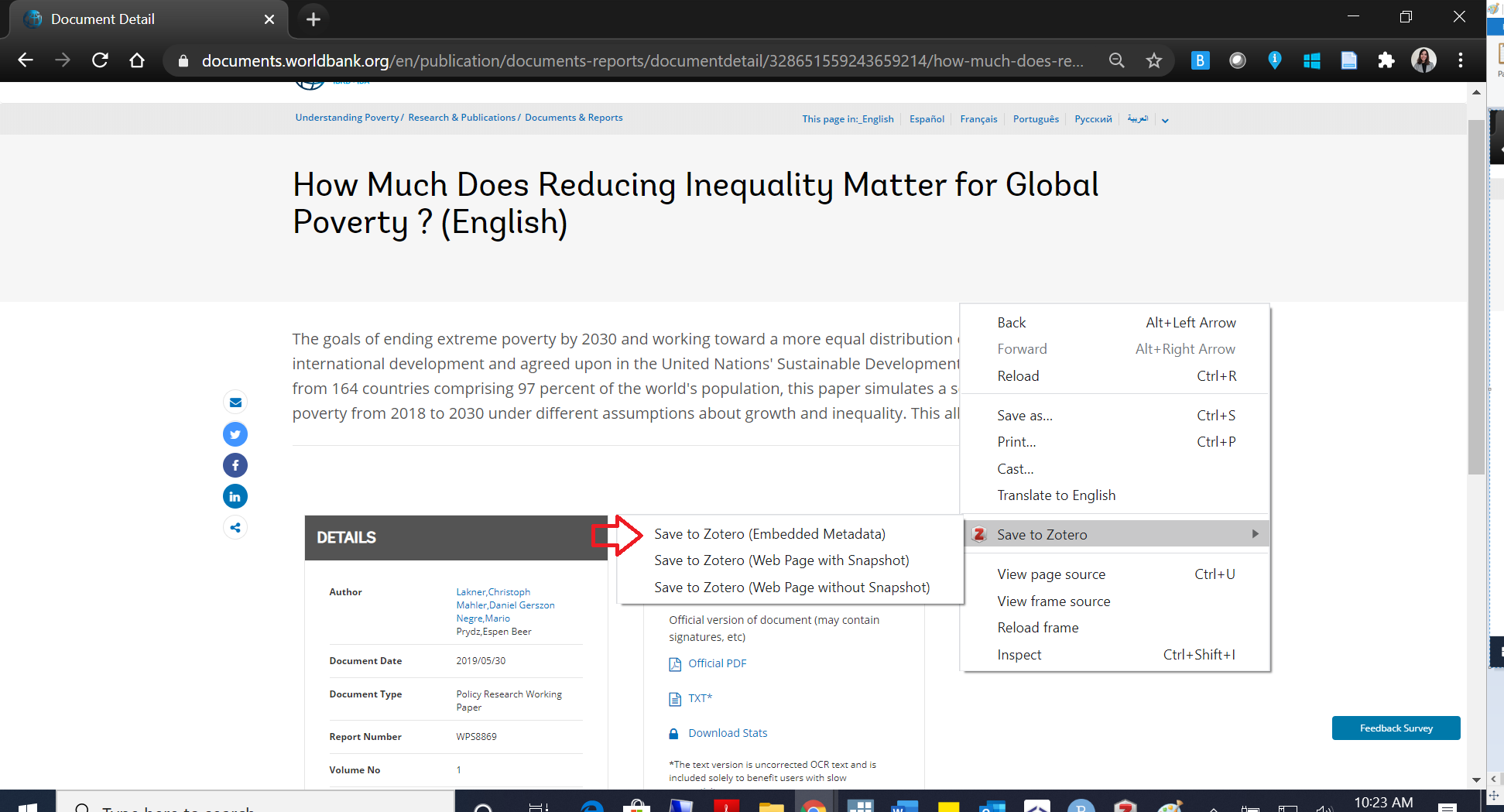Image resolution: width=1504 pixels, height=812 pixels.
Task: Open author link Negre,Mario
Action: coord(483,618)
